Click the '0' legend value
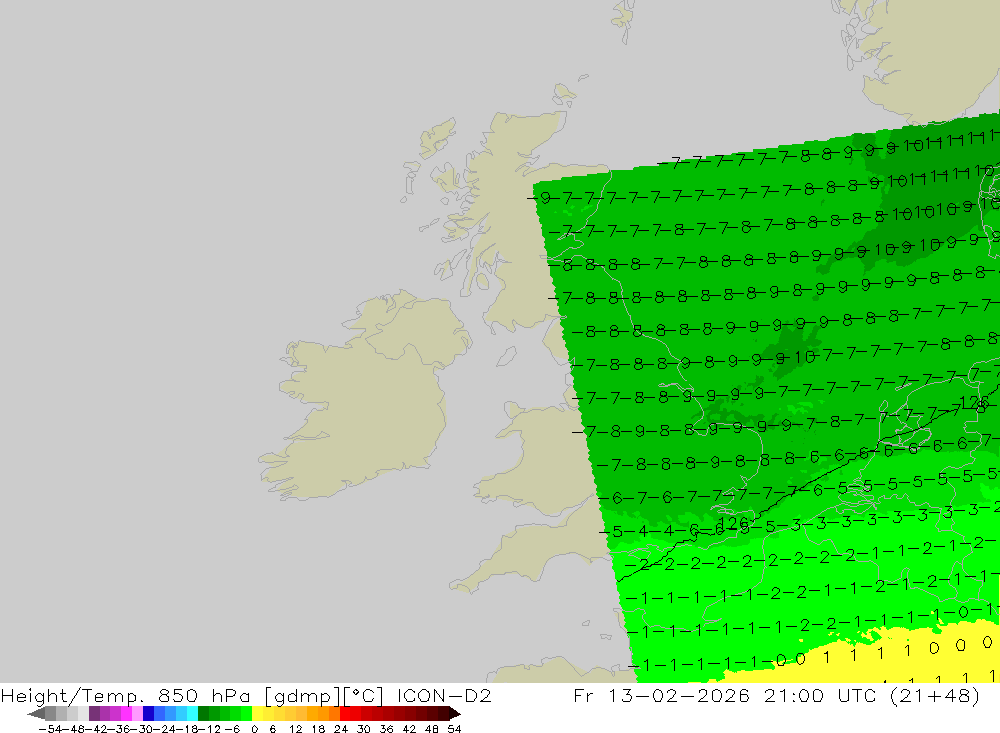The image size is (1000, 733). pos(254,729)
